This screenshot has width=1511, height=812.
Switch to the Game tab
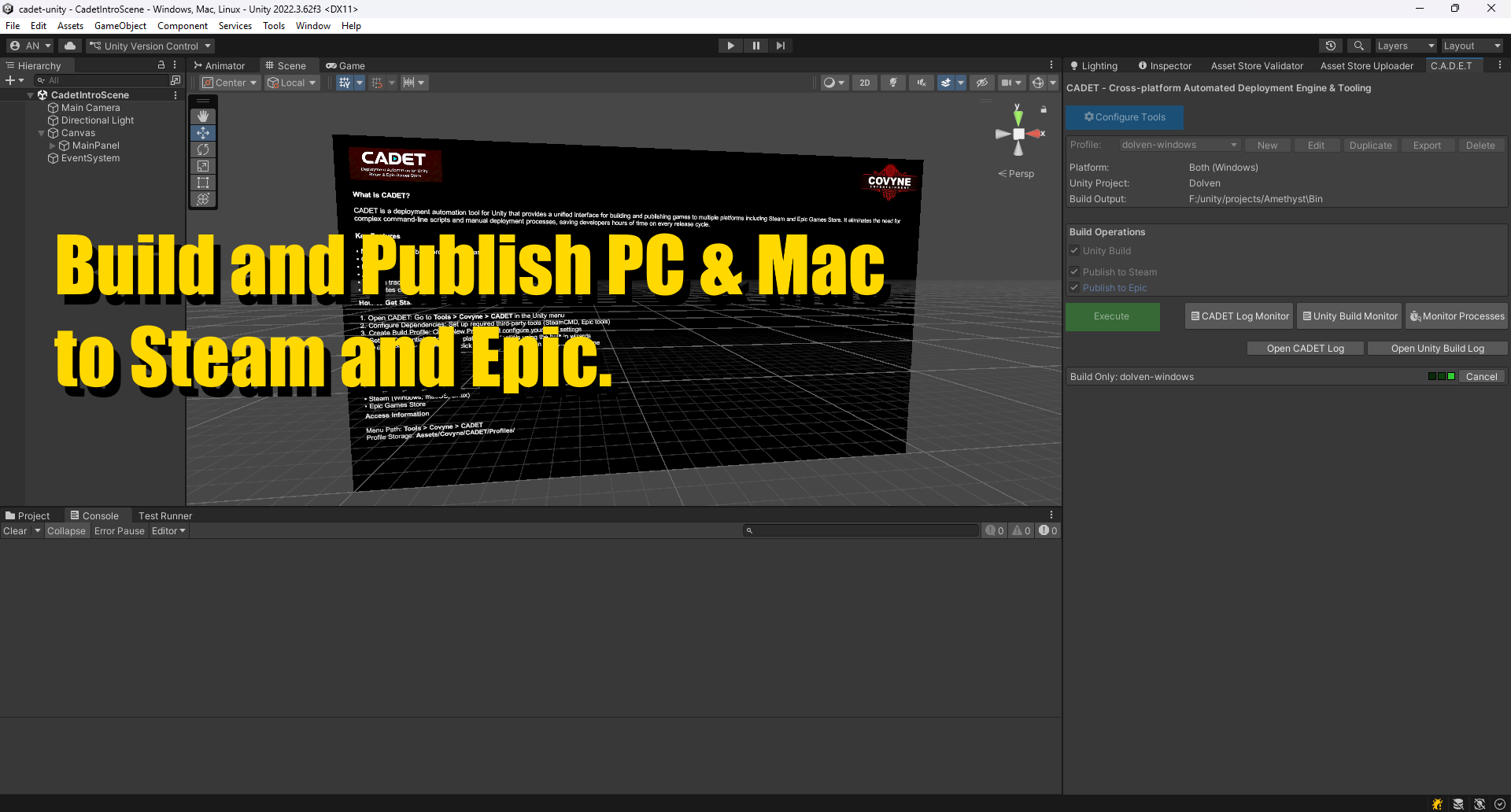coord(345,65)
